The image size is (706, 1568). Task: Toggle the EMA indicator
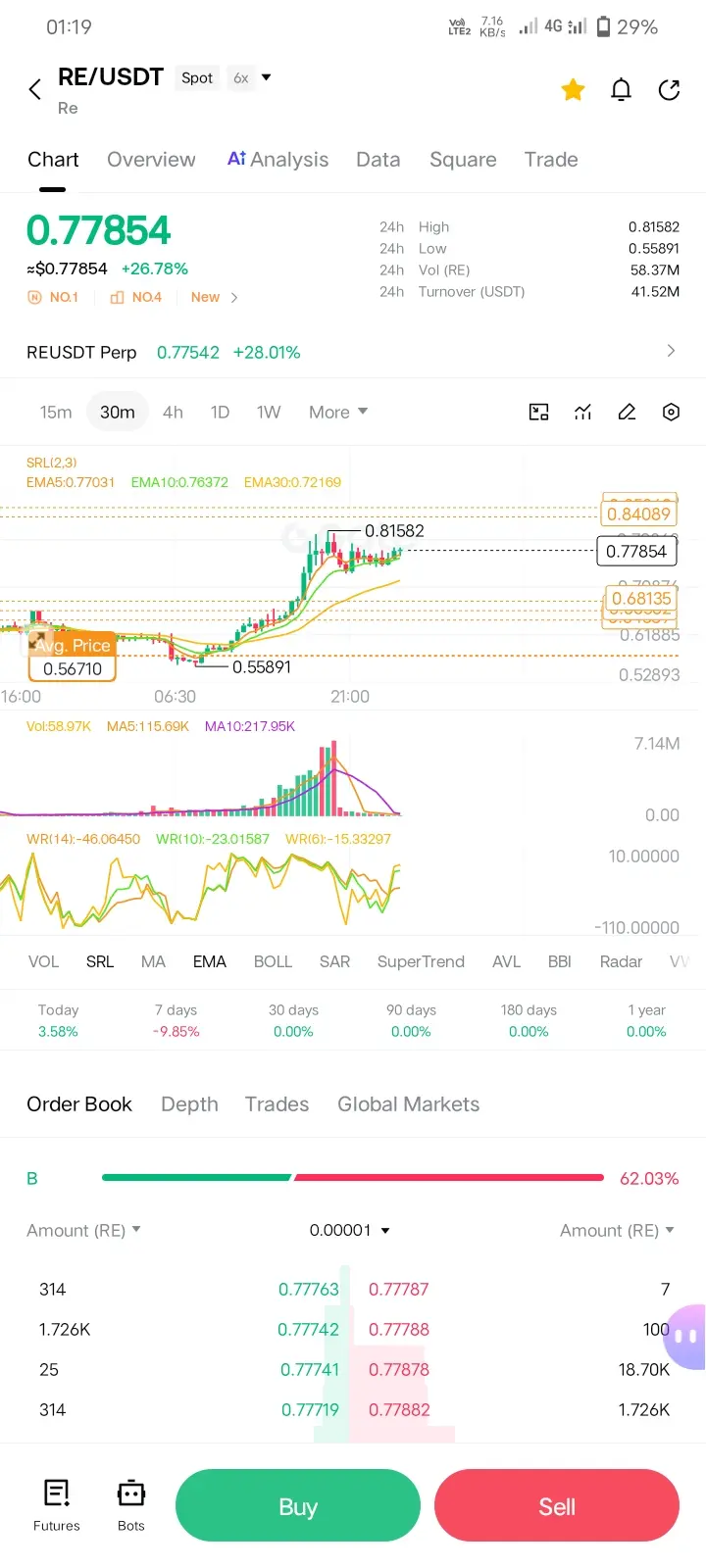210,961
